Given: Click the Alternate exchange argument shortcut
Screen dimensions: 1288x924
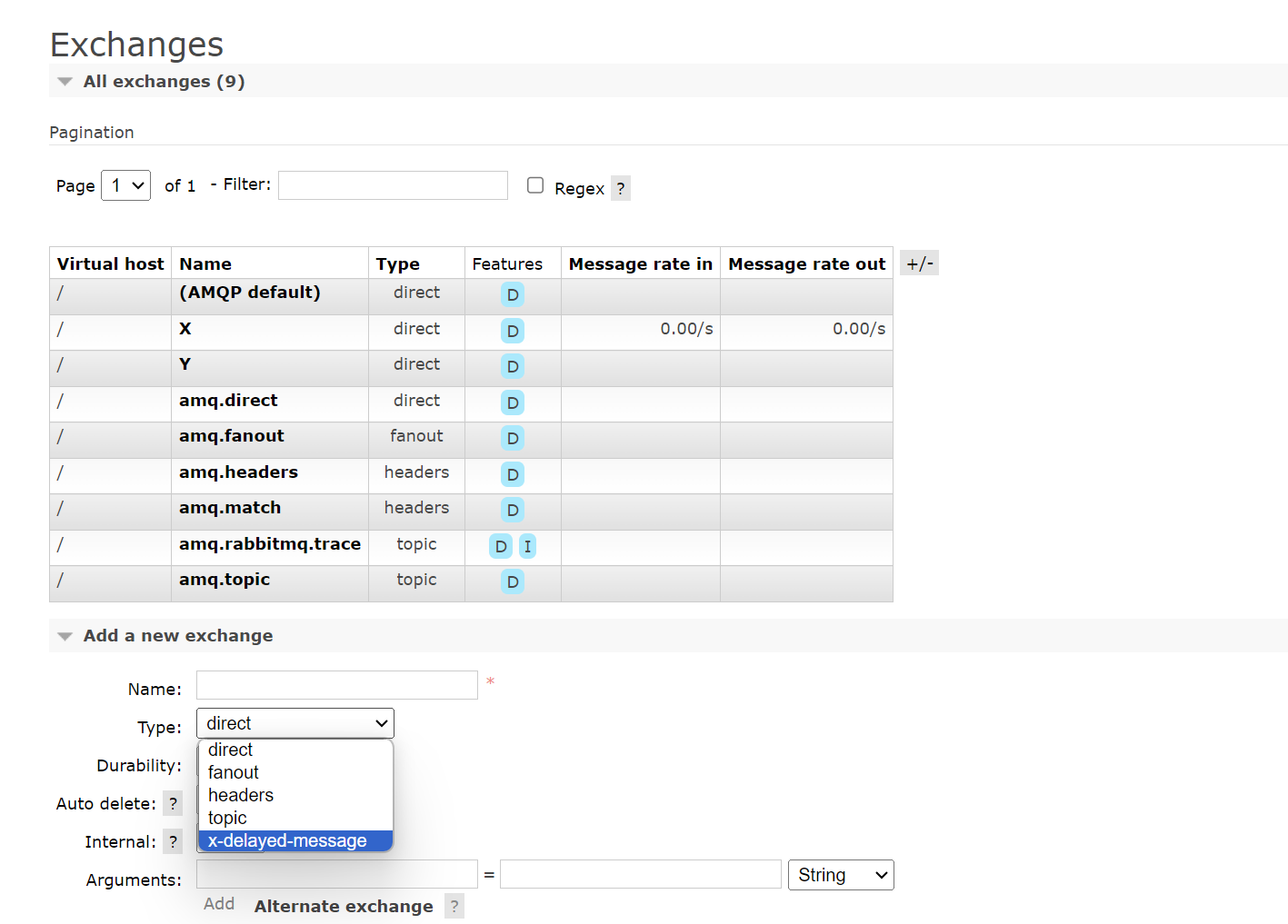Looking at the screenshot, I should [x=344, y=906].
